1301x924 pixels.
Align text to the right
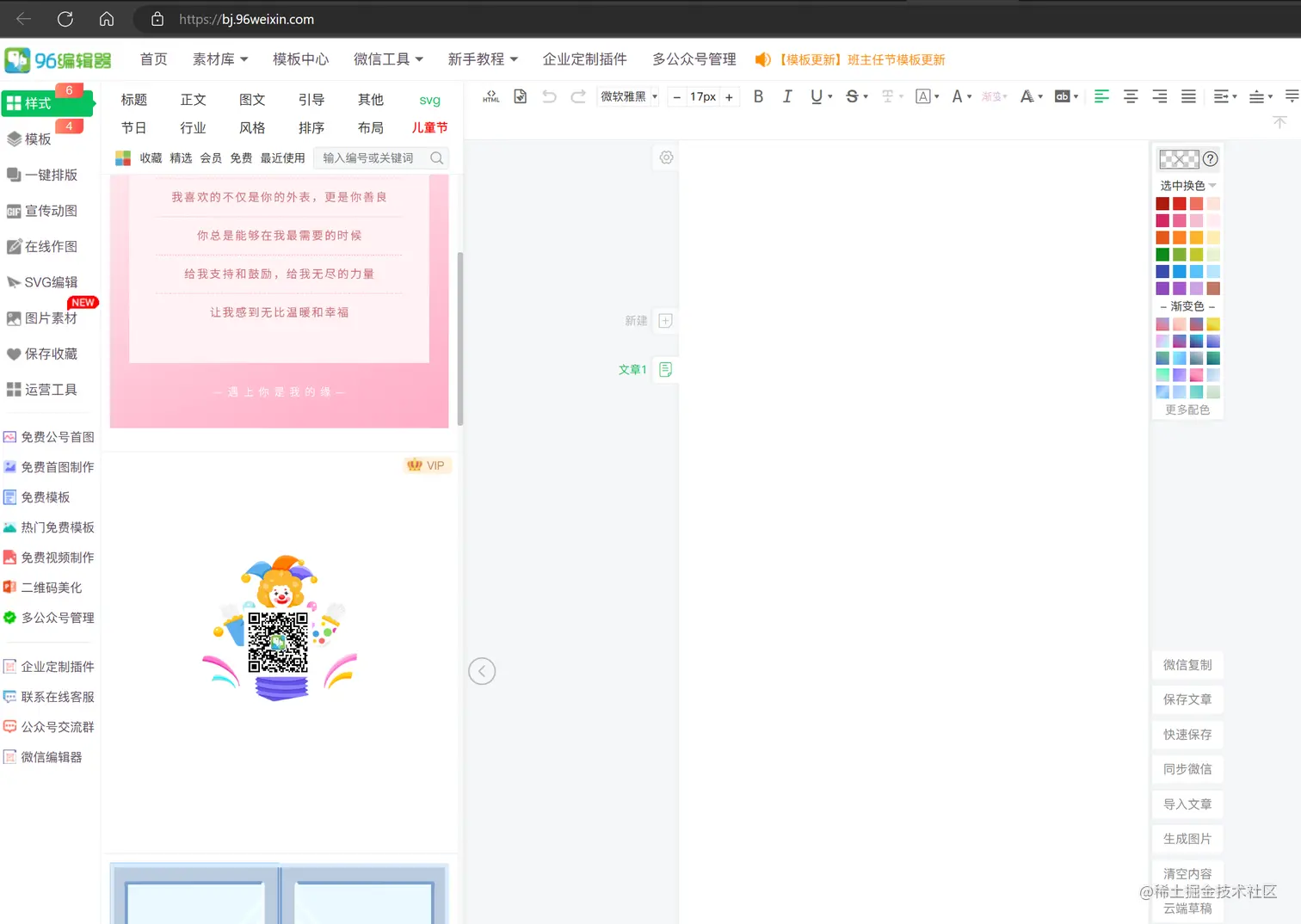[1160, 96]
